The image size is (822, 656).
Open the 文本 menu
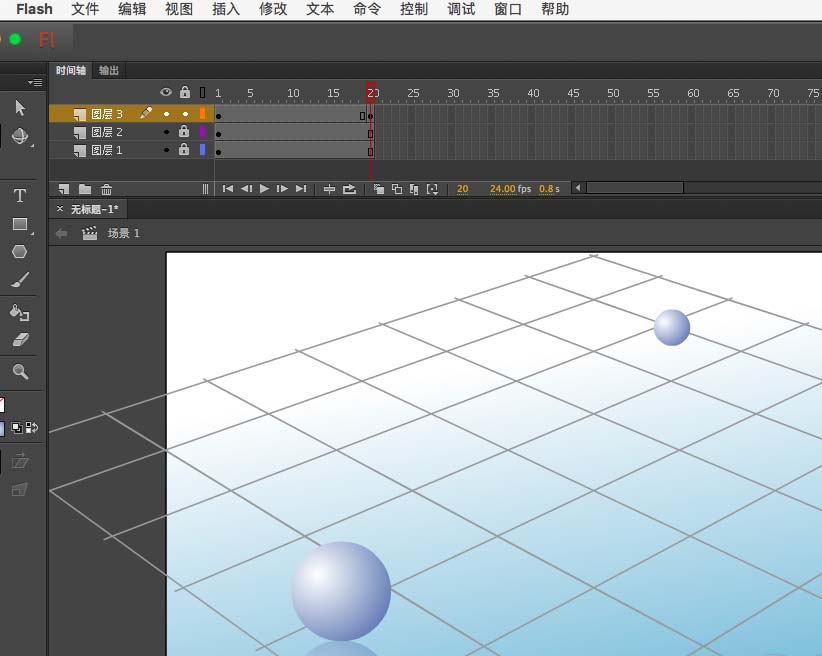[320, 9]
